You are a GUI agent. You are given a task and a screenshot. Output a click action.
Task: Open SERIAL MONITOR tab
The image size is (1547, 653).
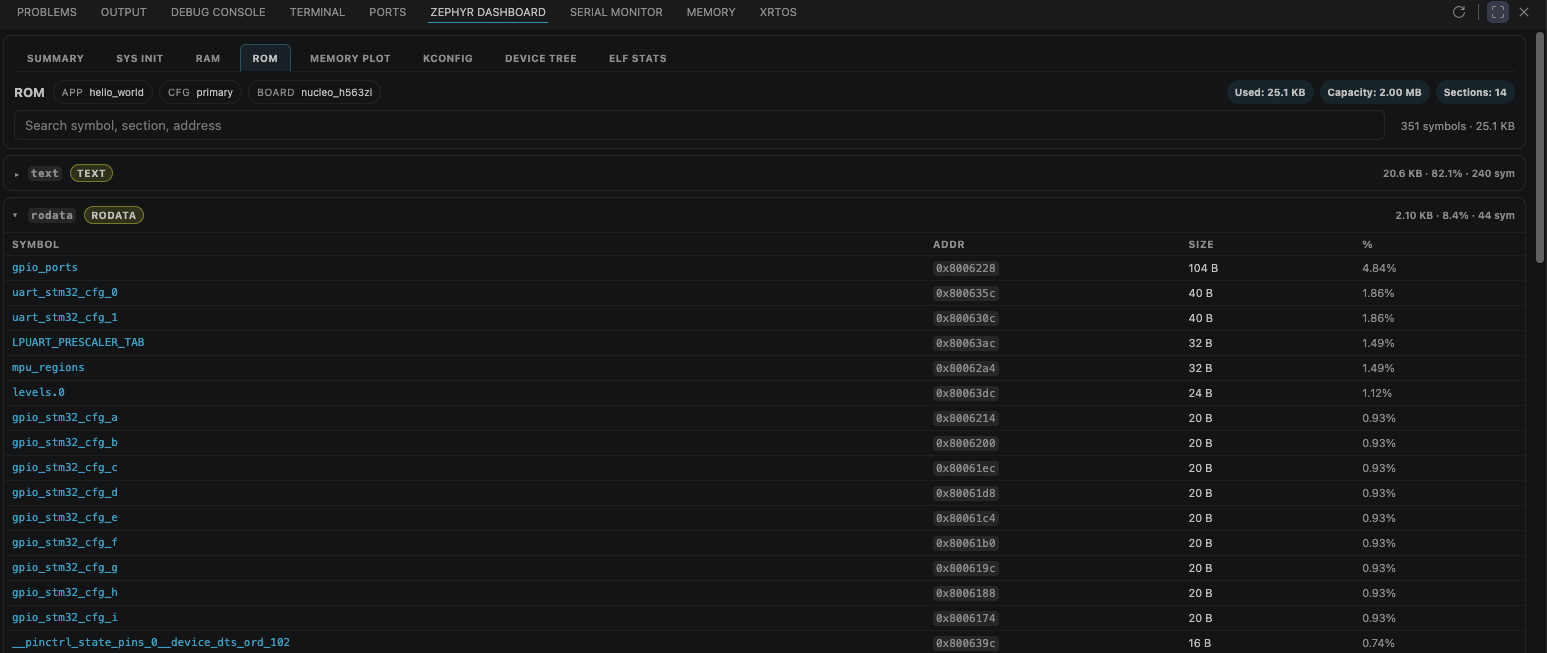coord(616,12)
